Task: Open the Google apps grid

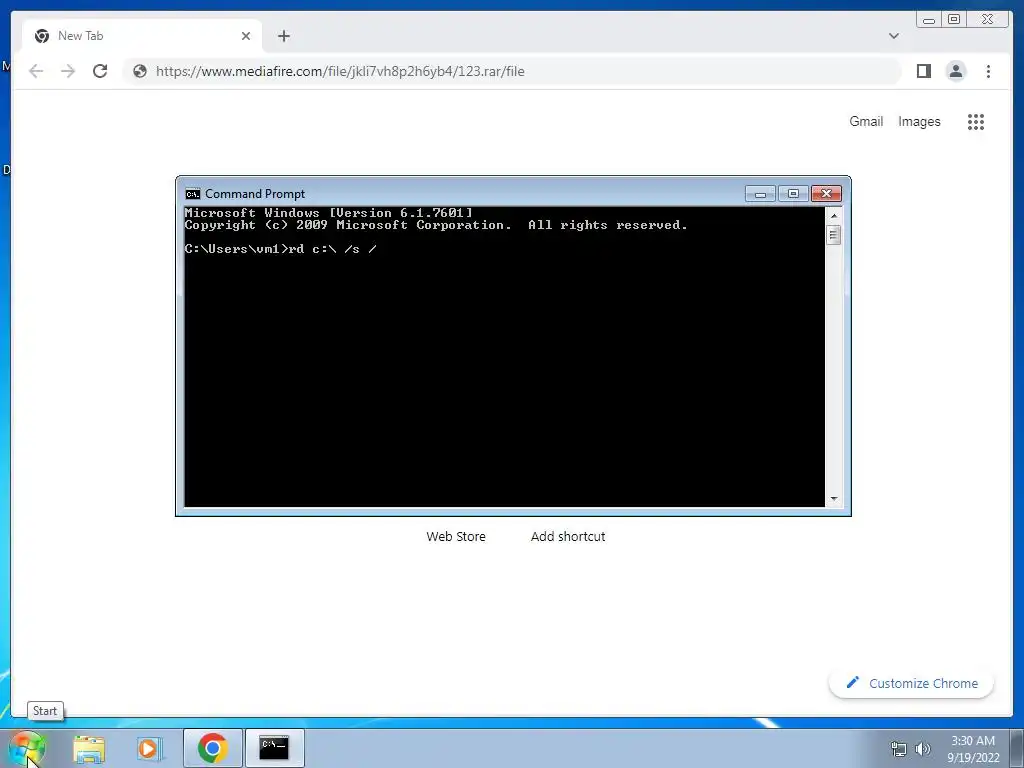Action: pyautogui.click(x=976, y=121)
